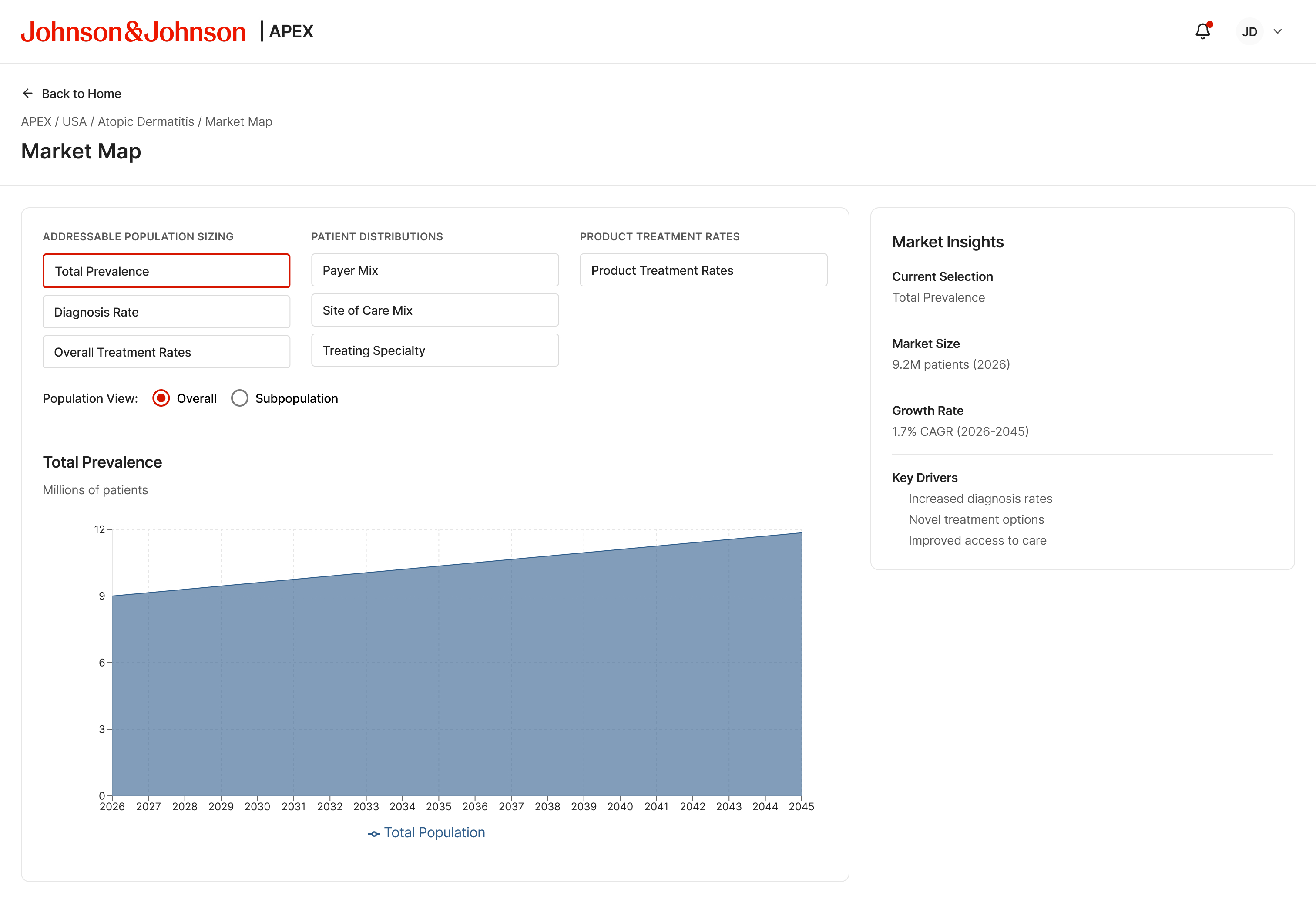The height and width of the screenshot is (903, 1316).
Task: Select the Overall population view radio
Action: (x=161, y=398)
